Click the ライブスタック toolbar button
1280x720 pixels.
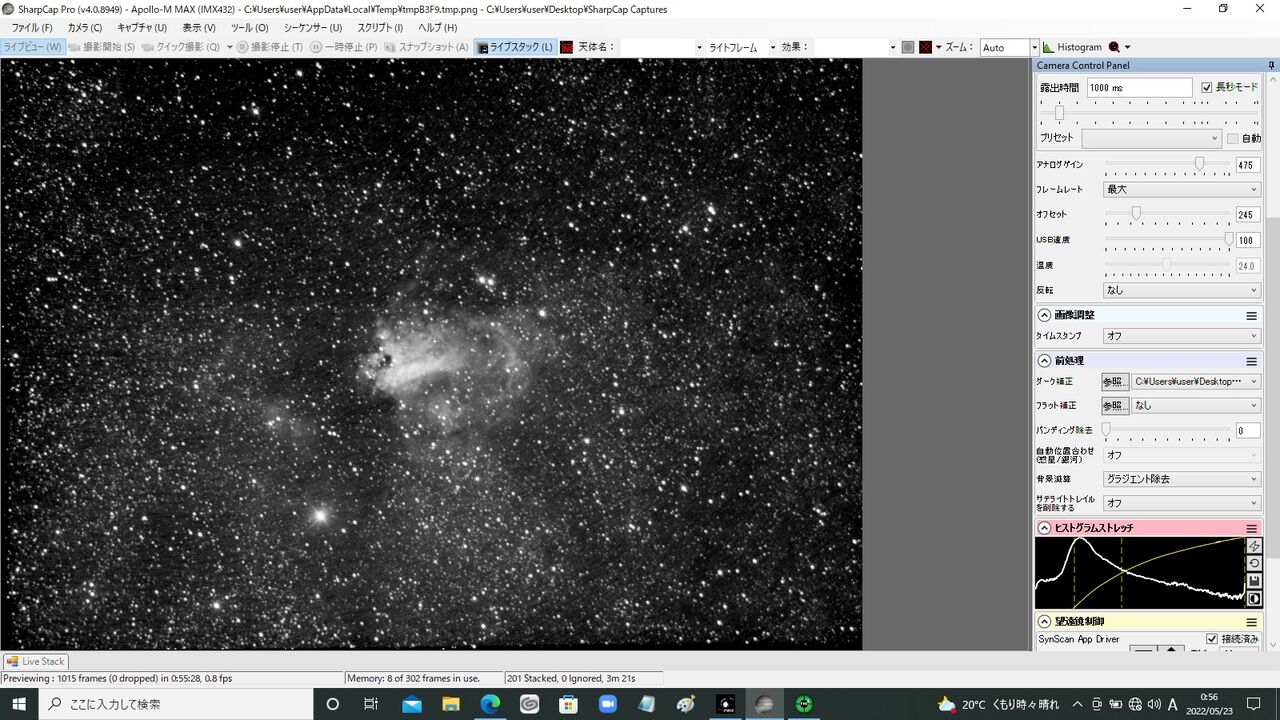pyautogui.click(x=514, y=47)
